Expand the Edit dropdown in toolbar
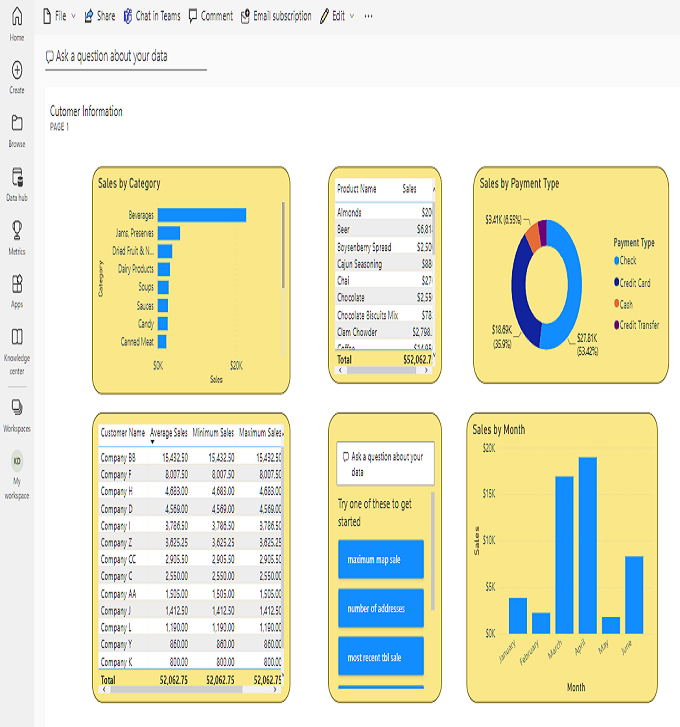The height and width of the screenshot is (727, 680). coord(336,16)
